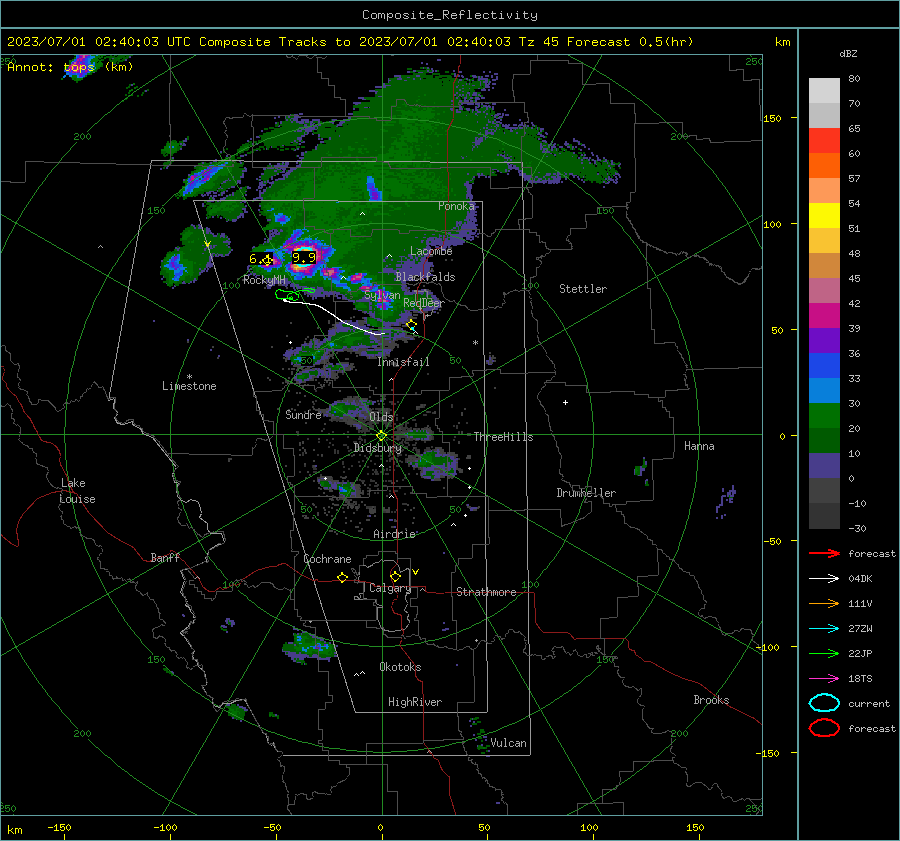
Task: Click the ThreeHills city label
Action: point(503,437)
